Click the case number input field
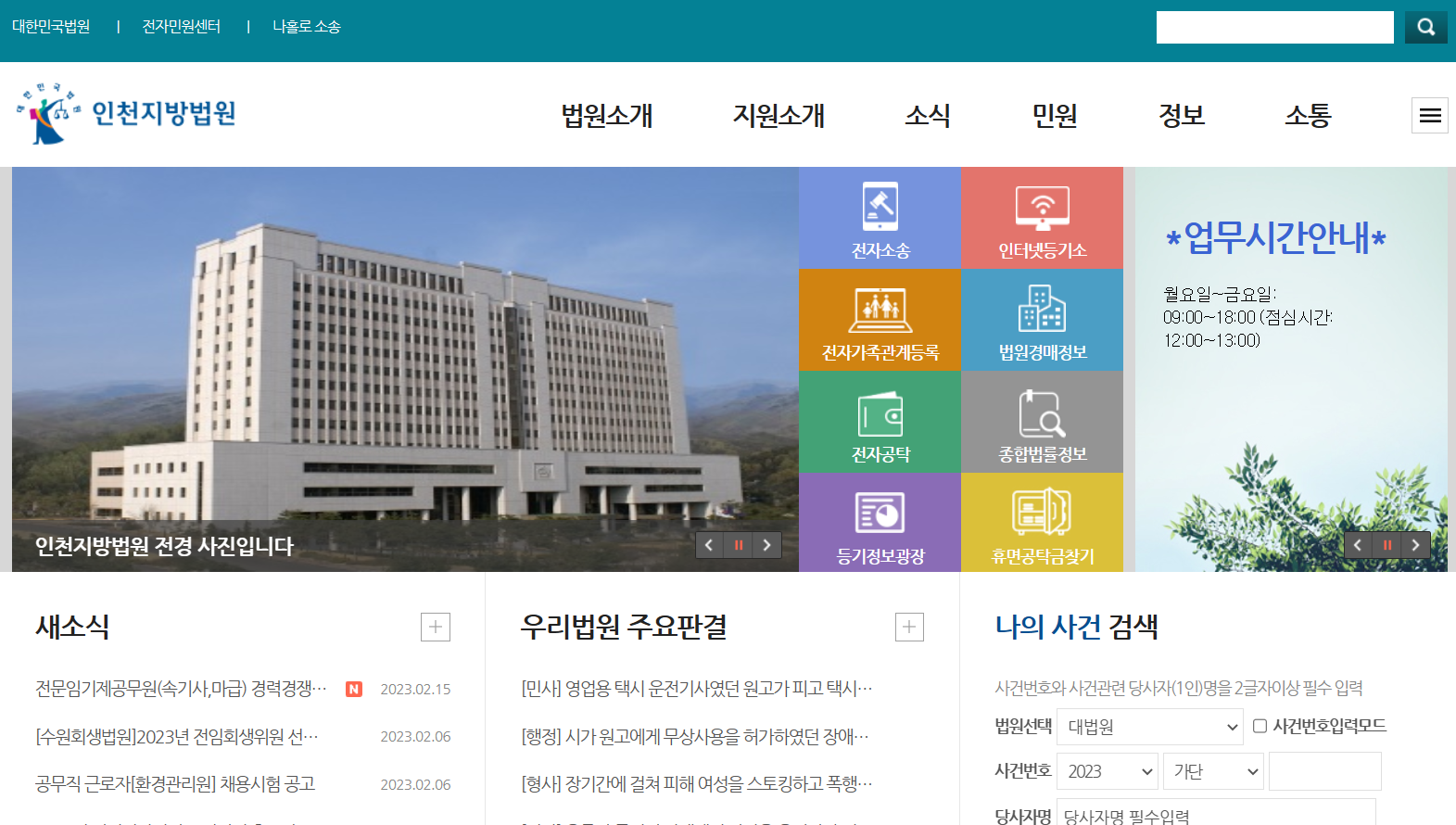The height and width of the screenshot is (825, 1456). [x=1325, y=771]
